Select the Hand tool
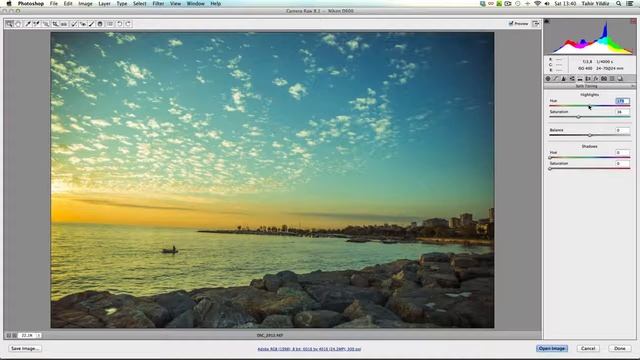Image resolution: width=640 pixels, height=360 pixels. tap(18, 24)
